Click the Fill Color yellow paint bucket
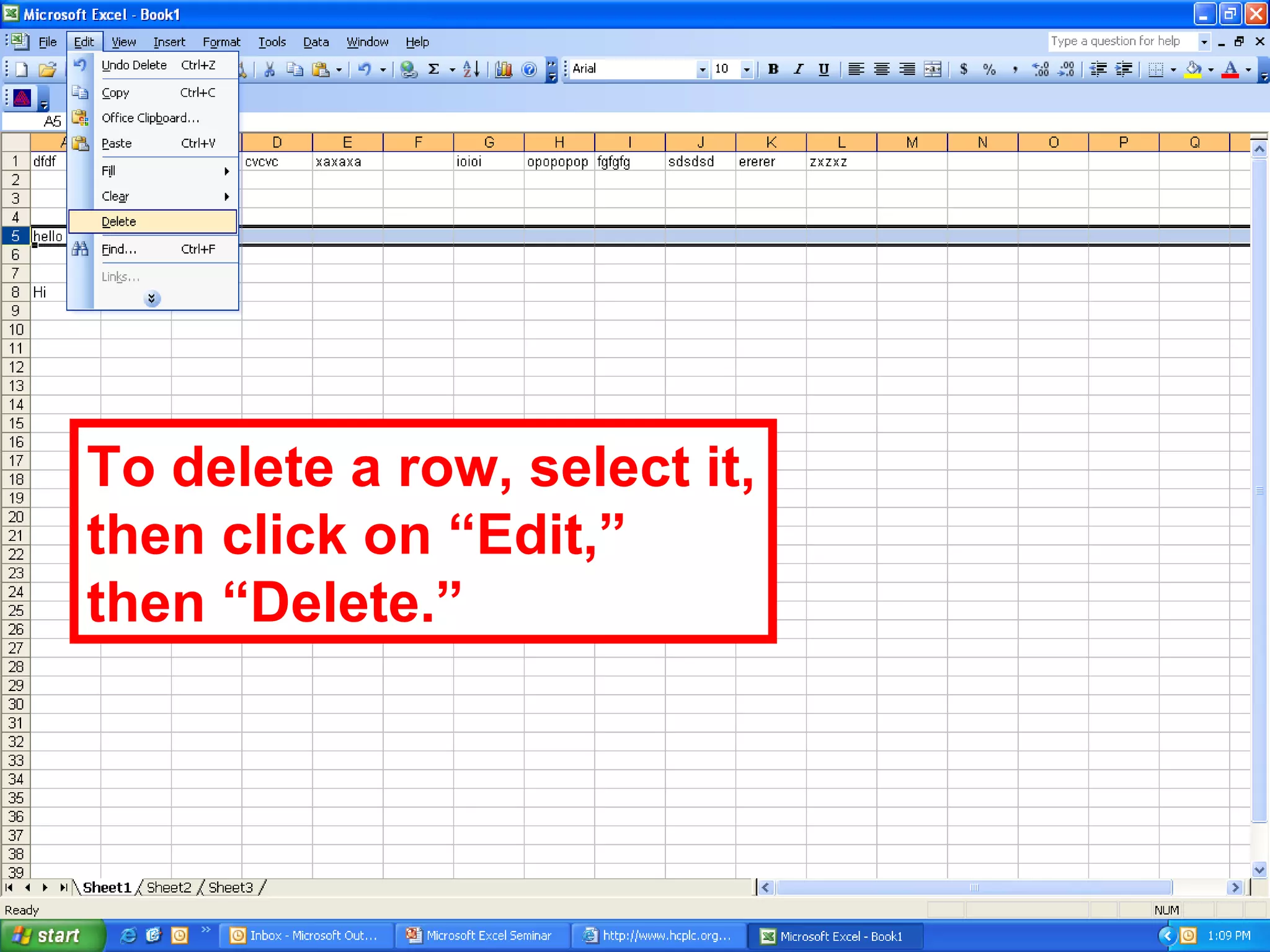Viewport: 1270px width, 952px height. [x=1192, y=69]
